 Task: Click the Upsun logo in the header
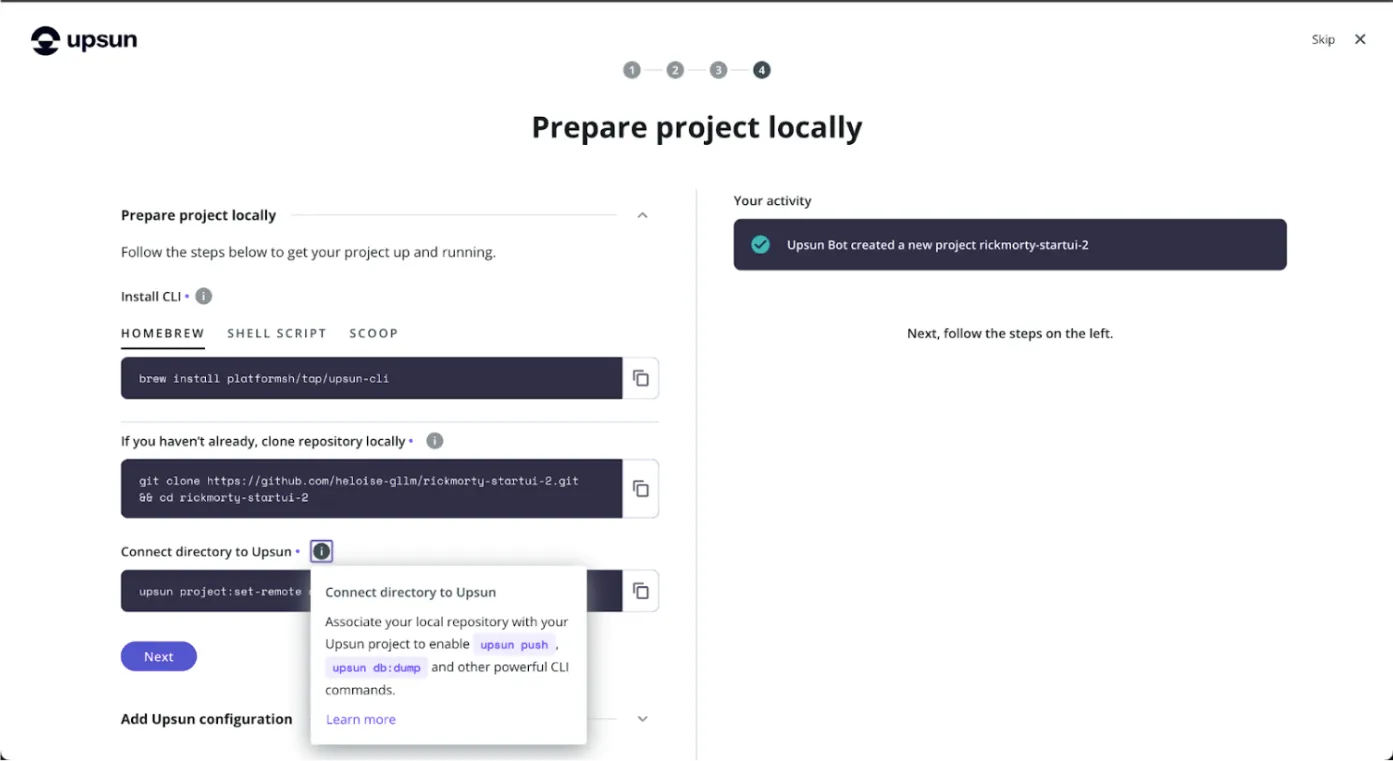tap(83, 40)
